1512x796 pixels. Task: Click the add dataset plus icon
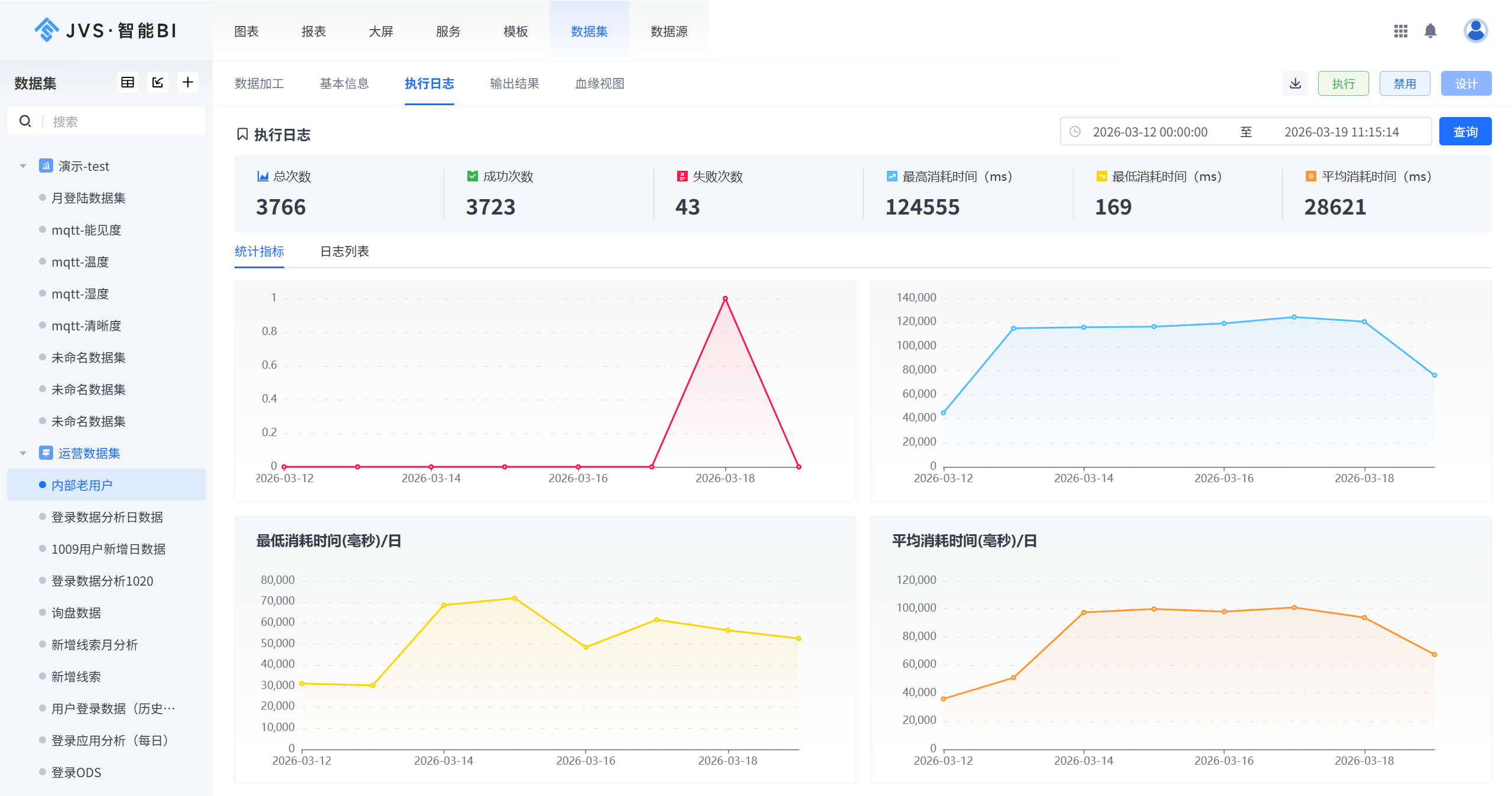point(188,83)
